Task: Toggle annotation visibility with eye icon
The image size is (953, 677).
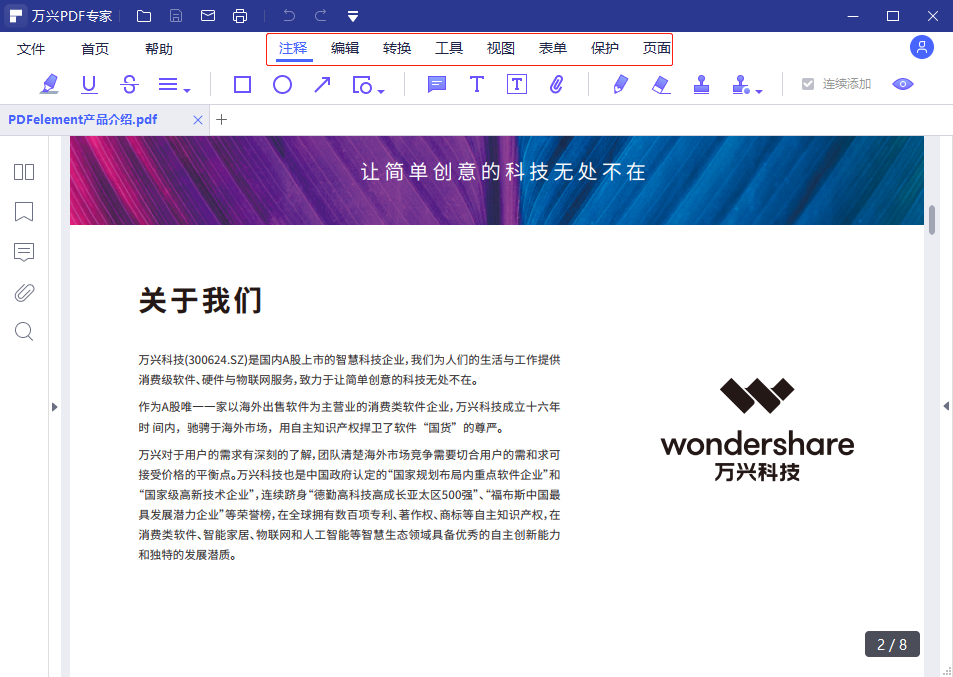Action: (x=902, y=84)
